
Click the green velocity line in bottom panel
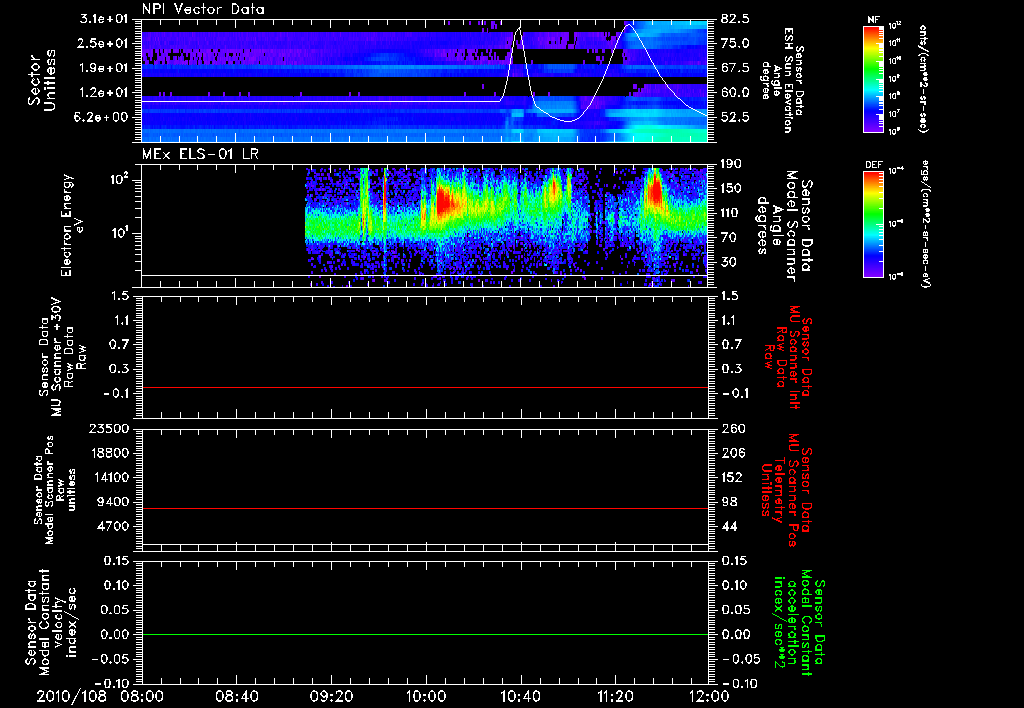[x=424, y=634]
